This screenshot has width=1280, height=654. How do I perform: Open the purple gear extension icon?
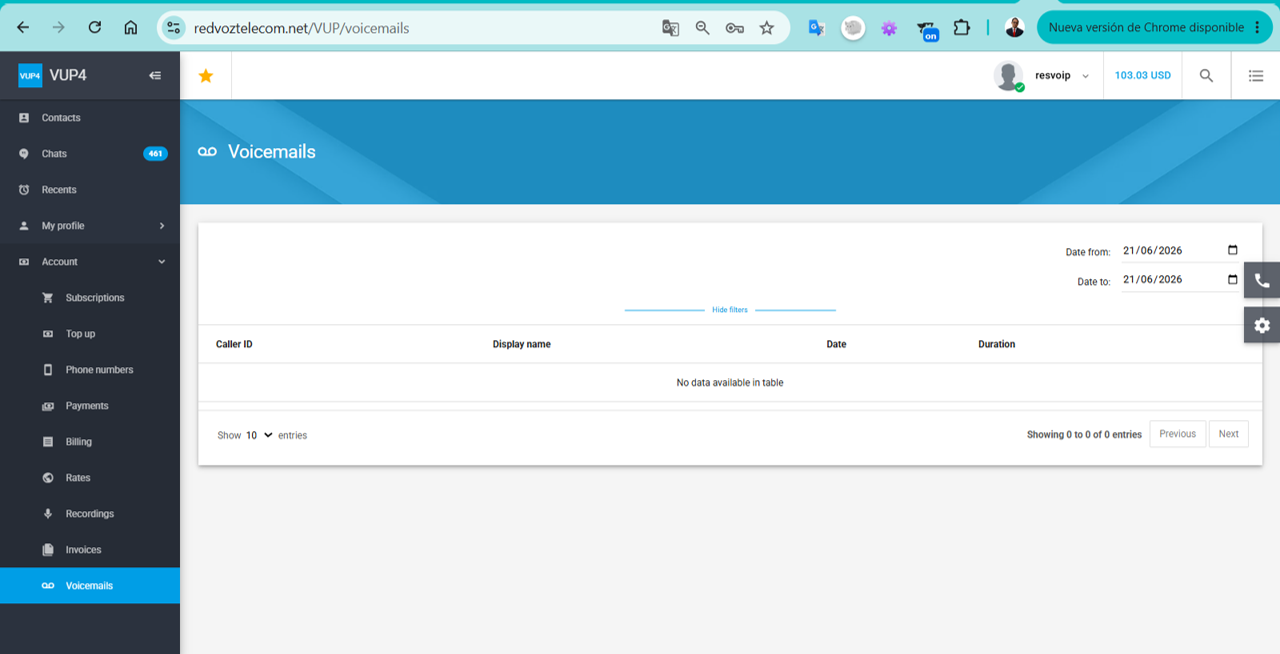click(889, 28)
